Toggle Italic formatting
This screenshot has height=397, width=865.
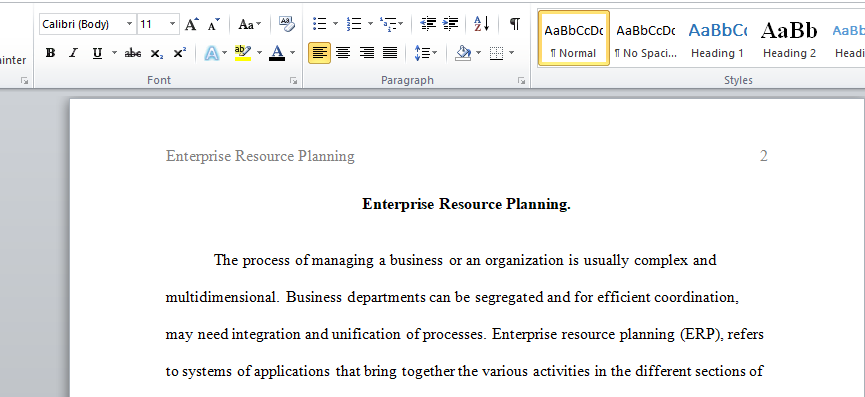(73, 53)
